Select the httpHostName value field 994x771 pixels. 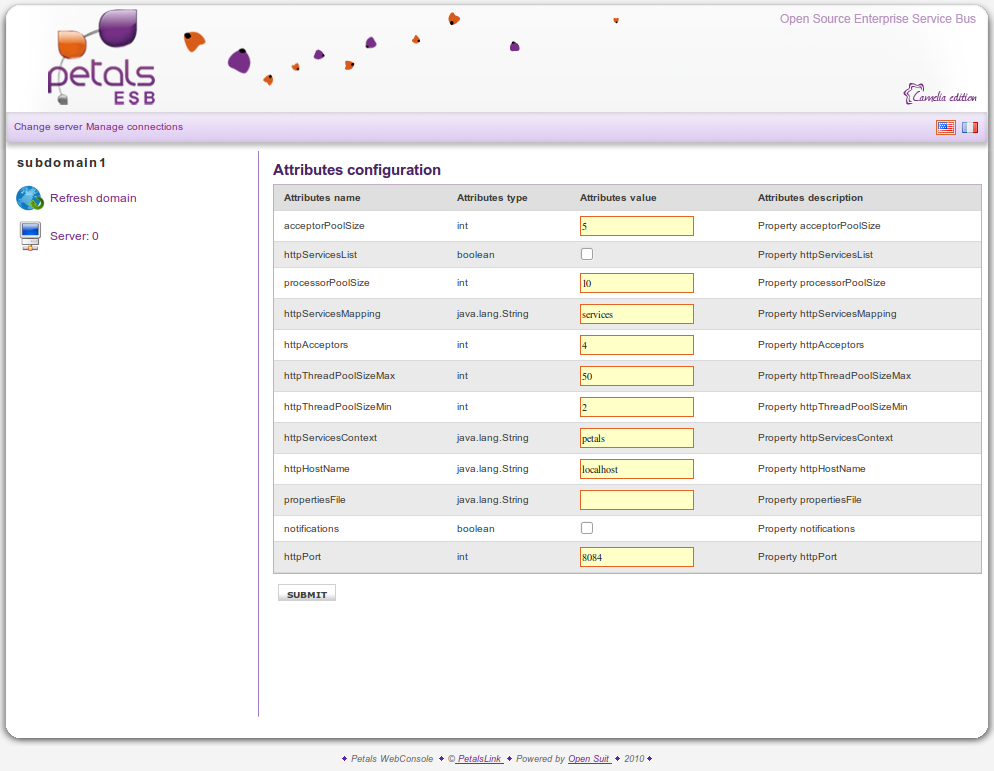(636, 469)
